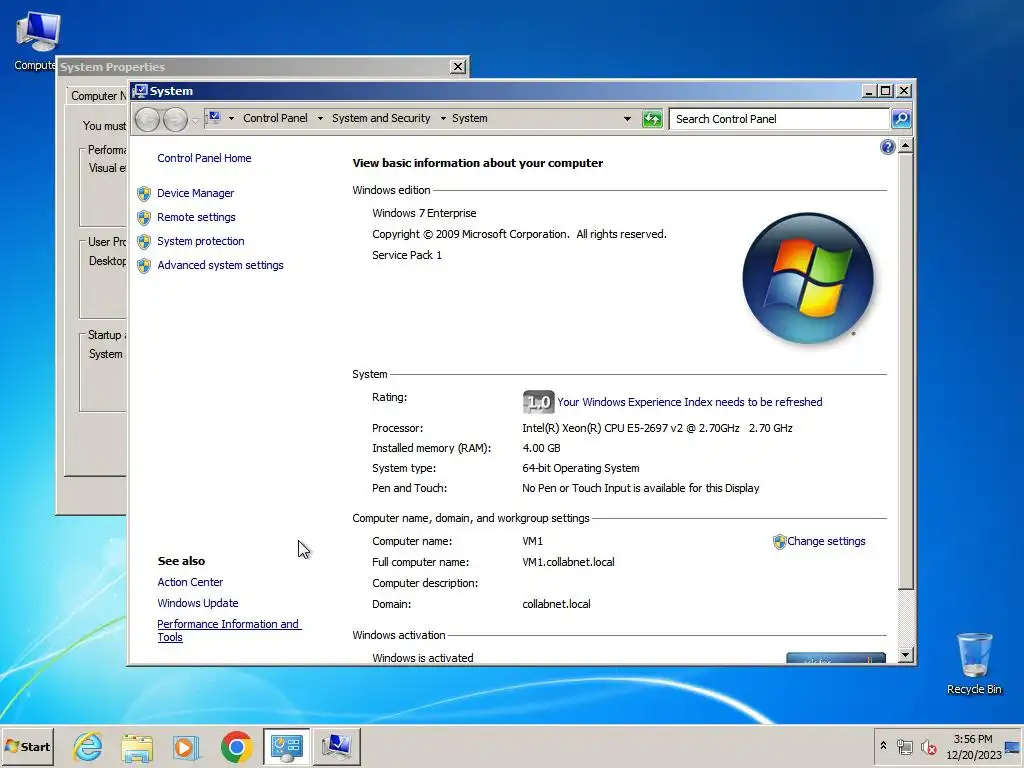Click the shield icon beside System protection
This screenshot has height=768, width=1024.
tap(144, 242)
